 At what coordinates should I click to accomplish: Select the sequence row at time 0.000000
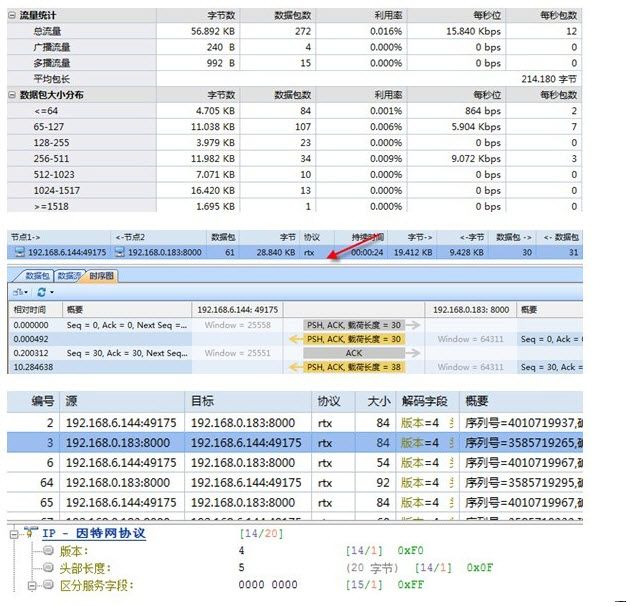[295, 325]
